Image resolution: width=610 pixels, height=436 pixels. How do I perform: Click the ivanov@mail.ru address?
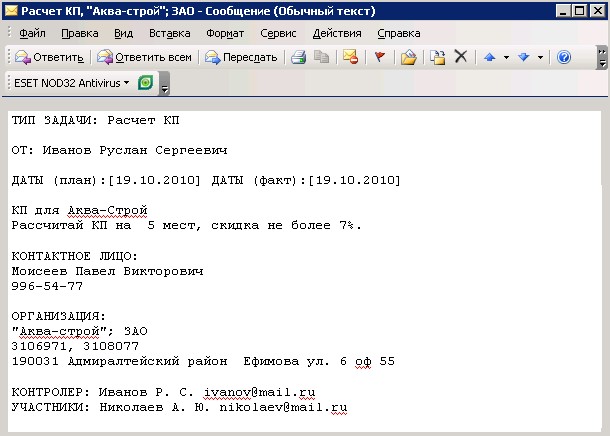click(x=259, y=392)
